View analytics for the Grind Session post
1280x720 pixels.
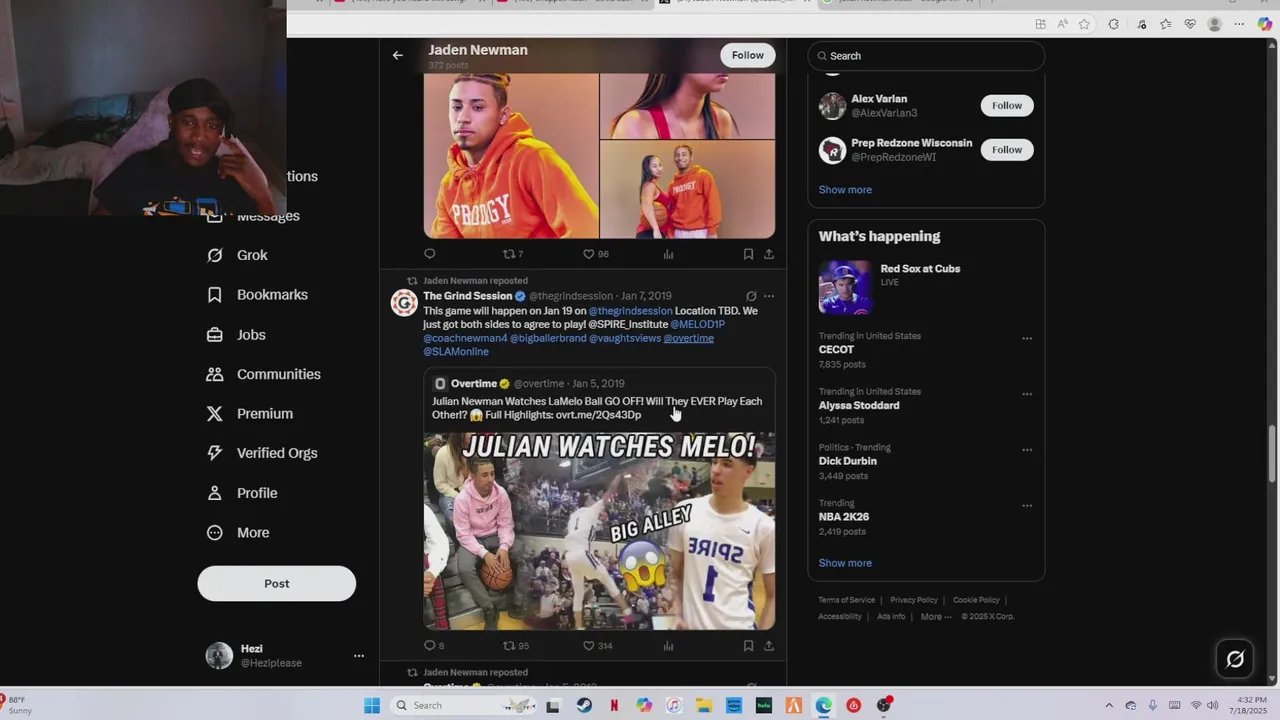coord(668,646)
